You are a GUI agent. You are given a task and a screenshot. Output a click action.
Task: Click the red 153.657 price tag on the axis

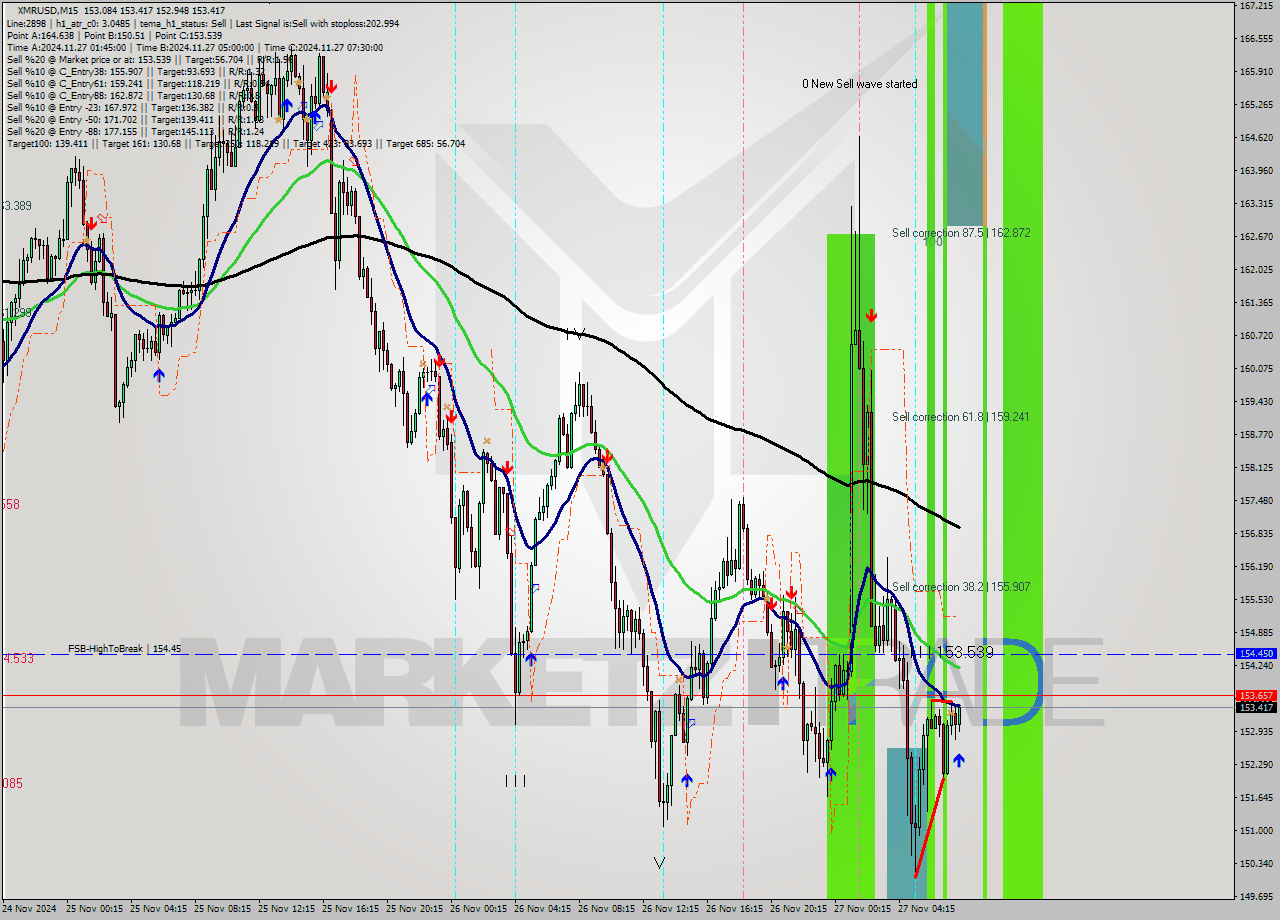1256,695
